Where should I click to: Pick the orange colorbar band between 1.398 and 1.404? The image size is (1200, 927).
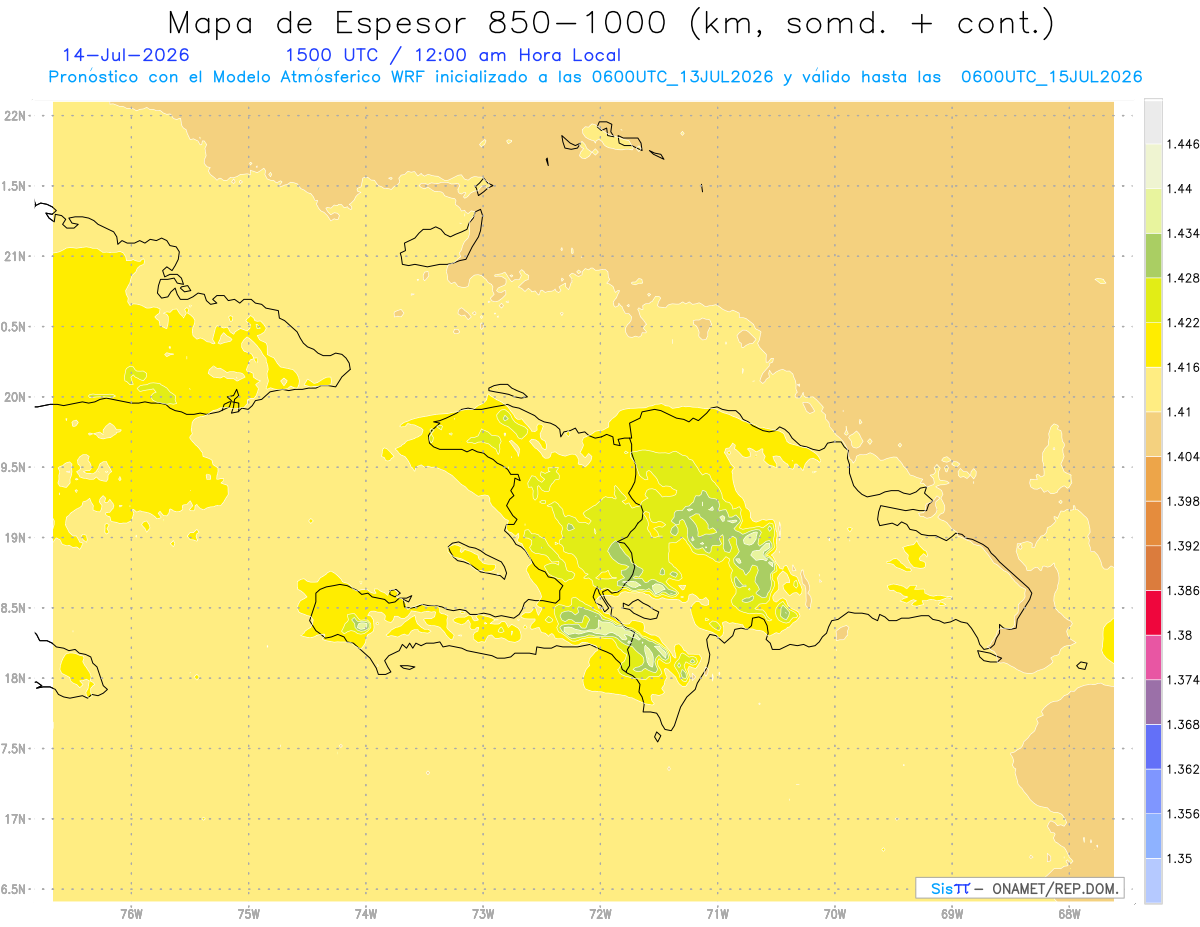pyautogui.click(x=1153, y=479)
